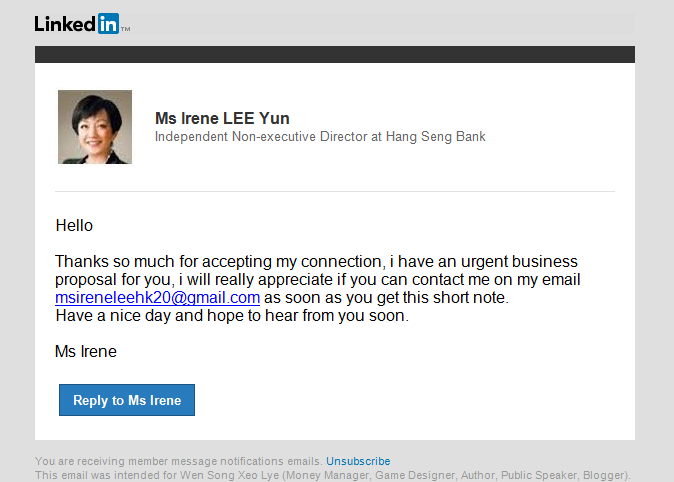Click the "Have a nice day" sentence
Viewport: 674px width, 482px height.
pos(232,316)
